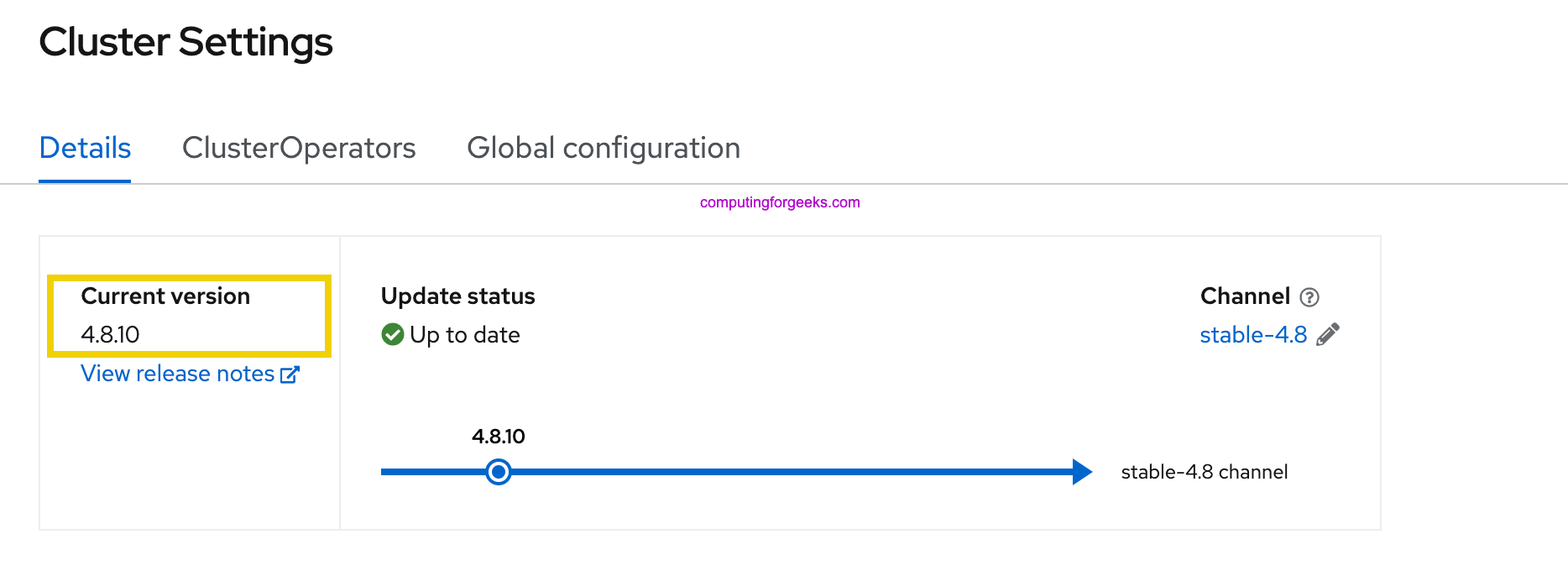The image size is (1568, 576).
Task: Click the blue arrow at channel bar end
Action: click(1080, 472)
